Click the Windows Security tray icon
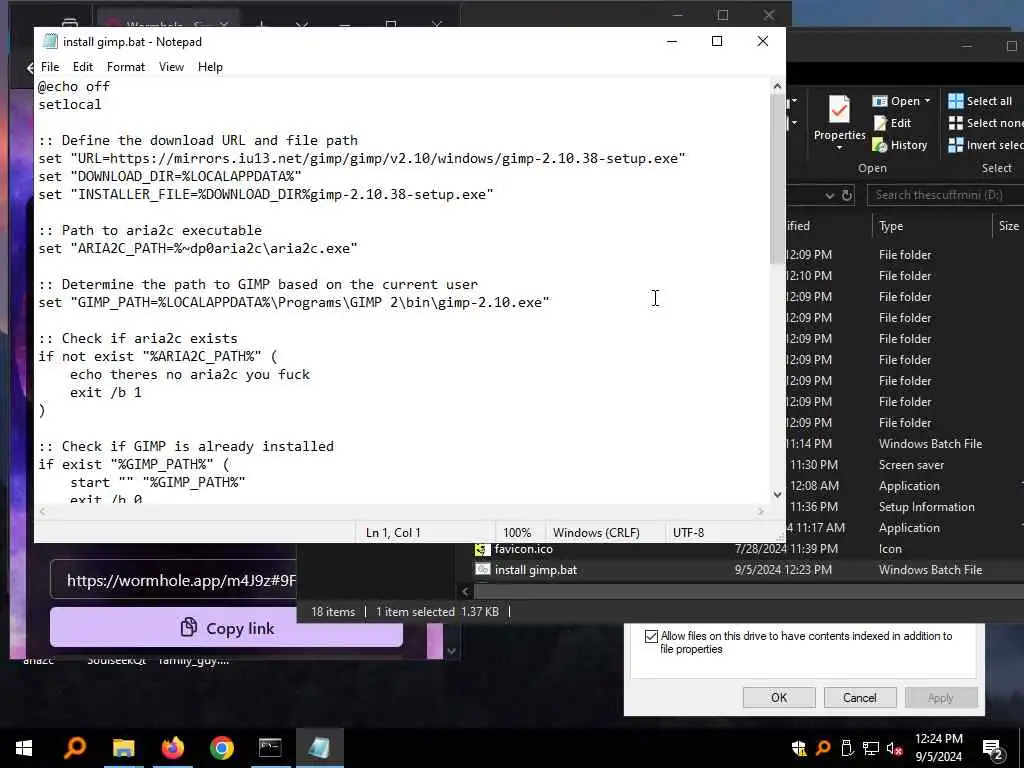This screenshot has height=768, width=1024. point(799,748)
